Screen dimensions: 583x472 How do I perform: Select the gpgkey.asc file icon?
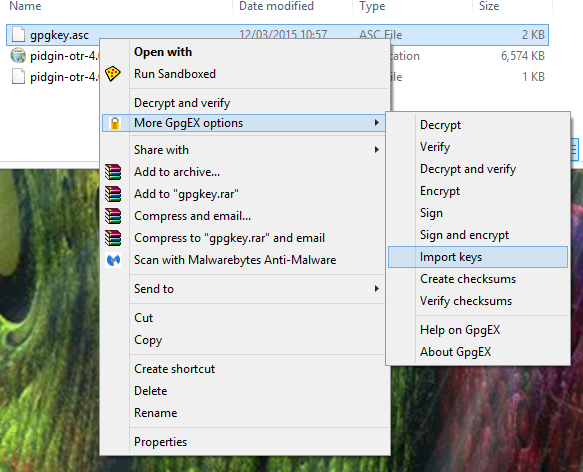click(18, 35)
